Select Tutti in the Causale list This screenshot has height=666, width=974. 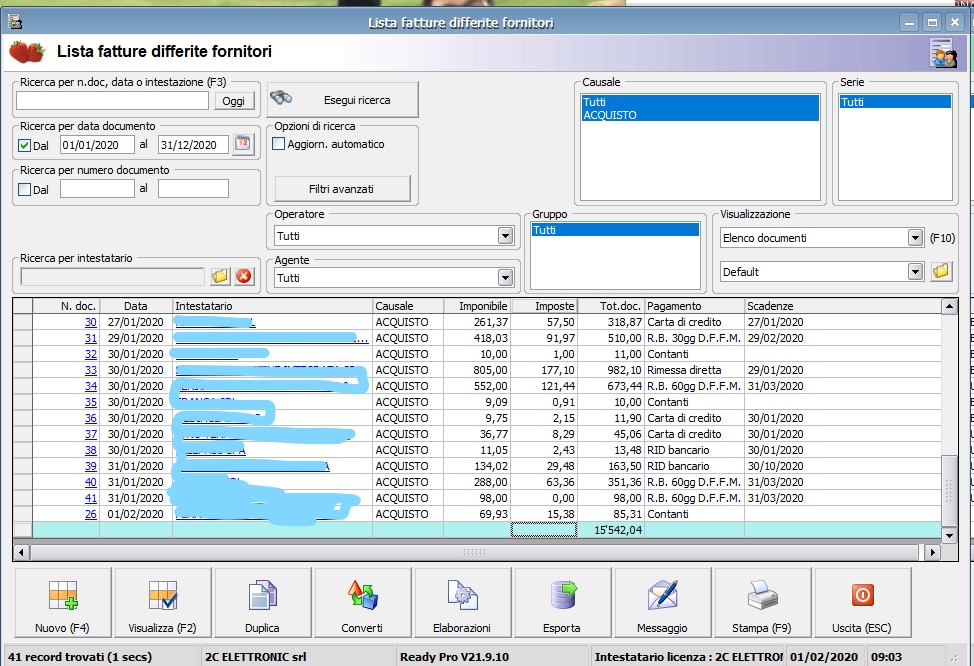click(x=700, y=102)
